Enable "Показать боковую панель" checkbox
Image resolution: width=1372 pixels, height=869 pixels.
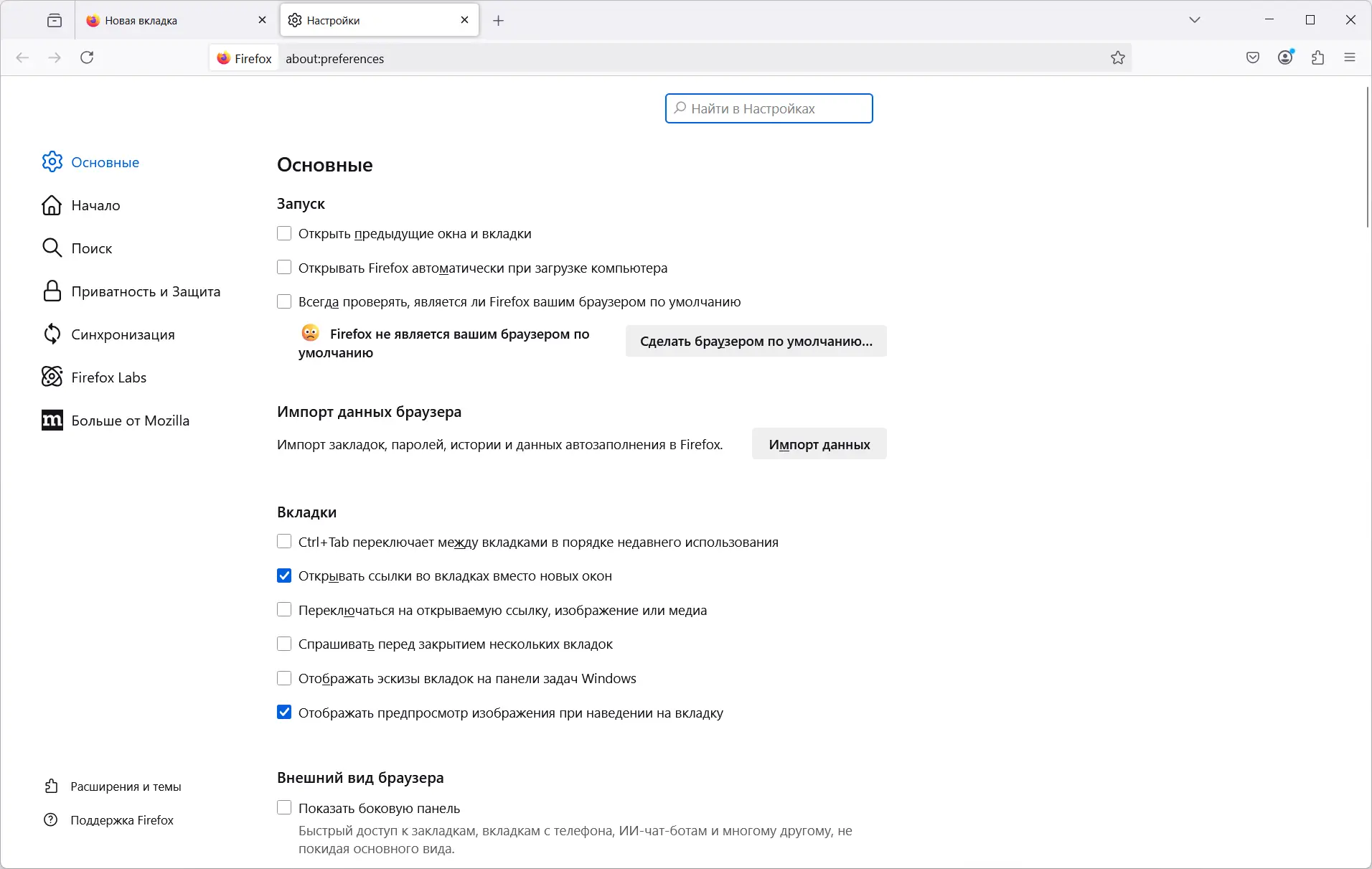pyautogui.click(x=284, y=808)
